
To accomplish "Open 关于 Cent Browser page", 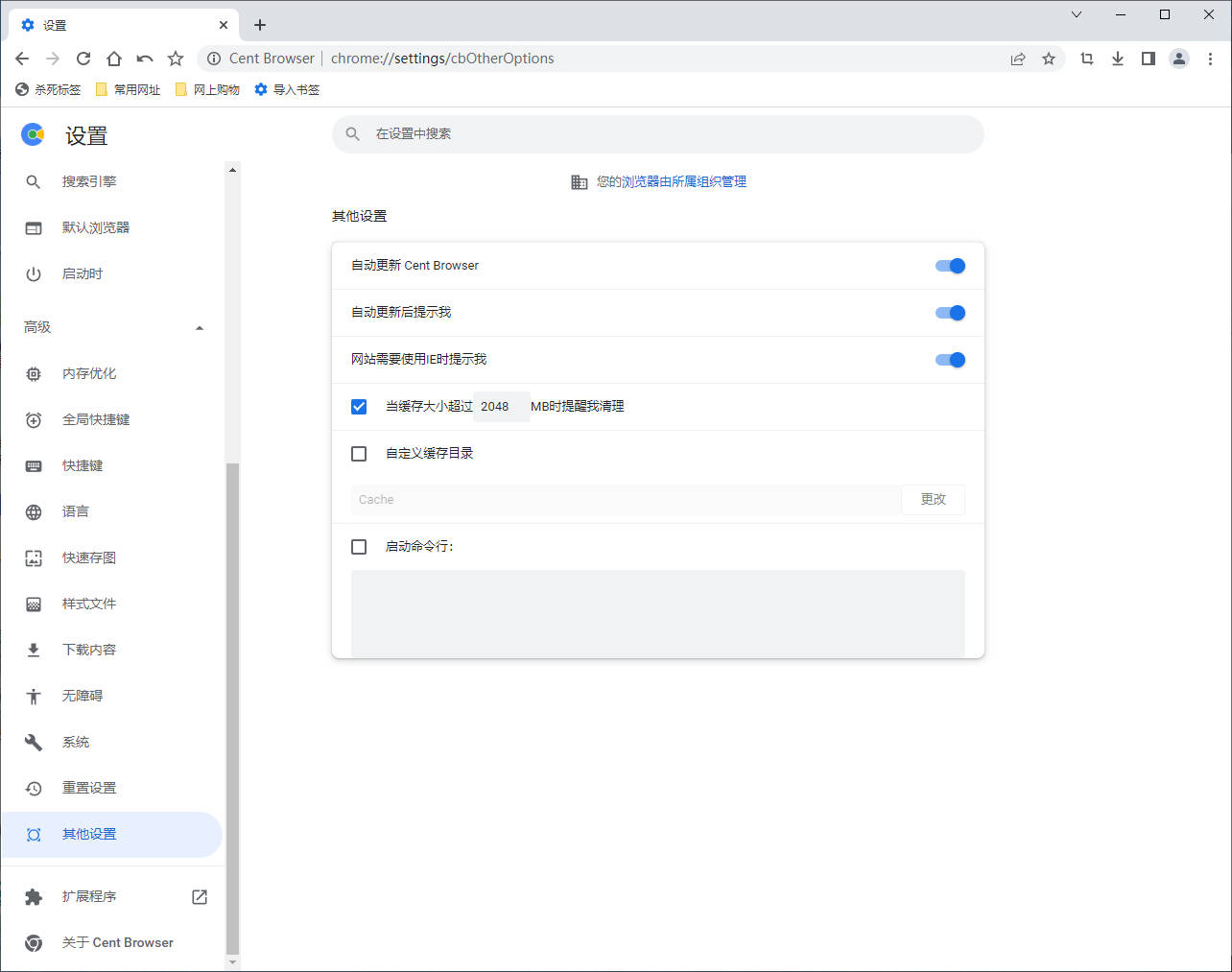I will [112, 942].
